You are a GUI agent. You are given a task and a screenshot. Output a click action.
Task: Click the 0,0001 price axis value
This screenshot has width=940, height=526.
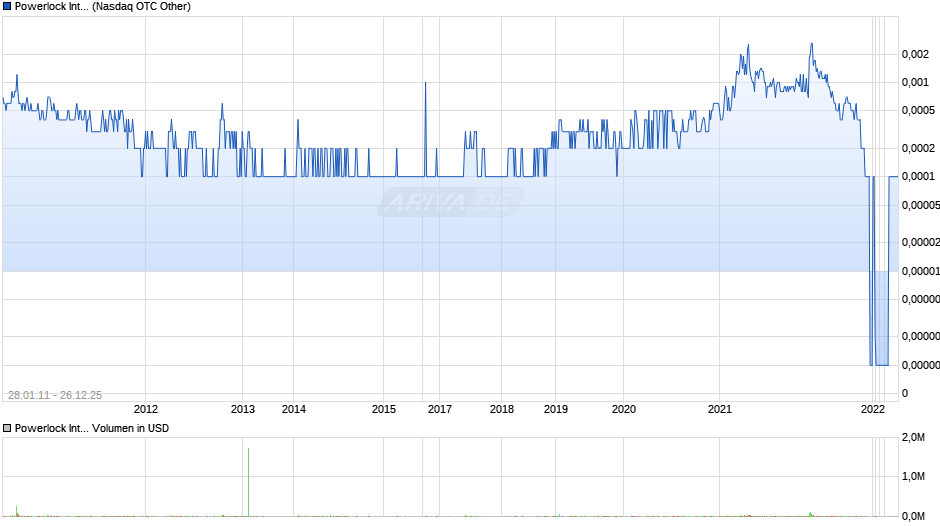tap(918, 176)
